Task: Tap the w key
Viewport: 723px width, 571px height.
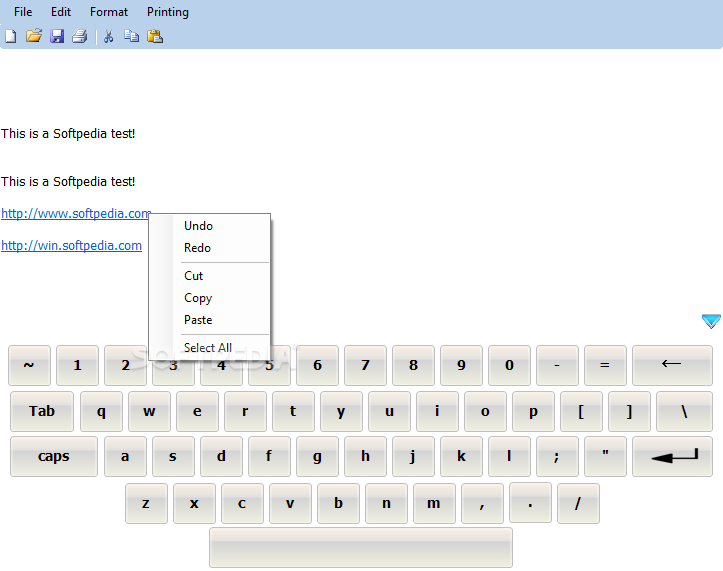Action: pos(149,411)
